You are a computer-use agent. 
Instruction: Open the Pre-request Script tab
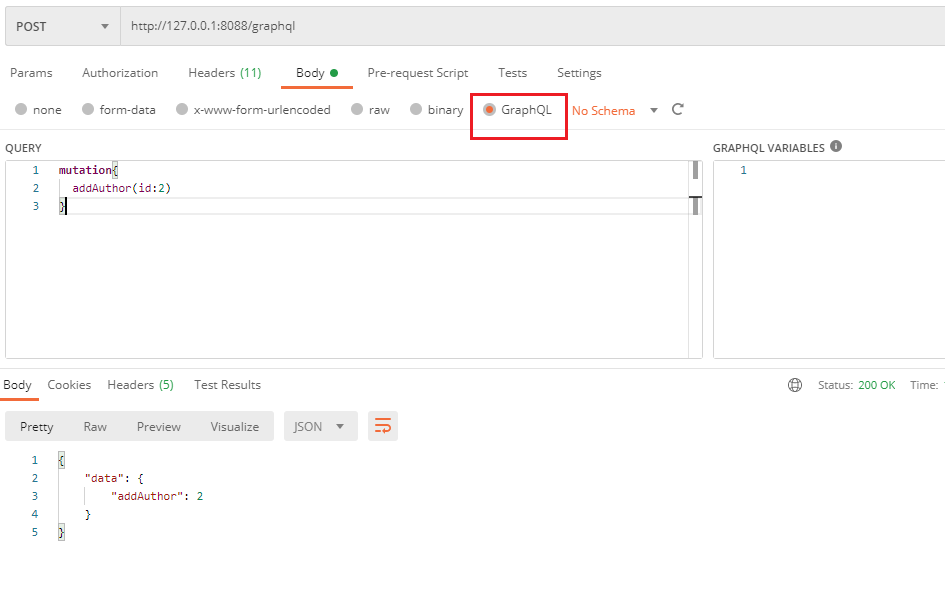418,73
